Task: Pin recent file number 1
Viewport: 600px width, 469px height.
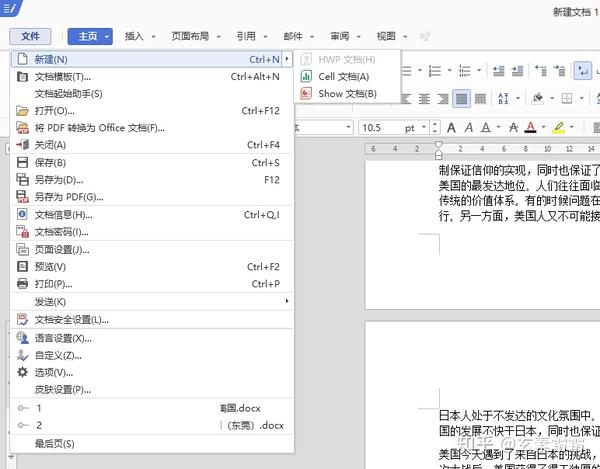Action: coord(23,408)
